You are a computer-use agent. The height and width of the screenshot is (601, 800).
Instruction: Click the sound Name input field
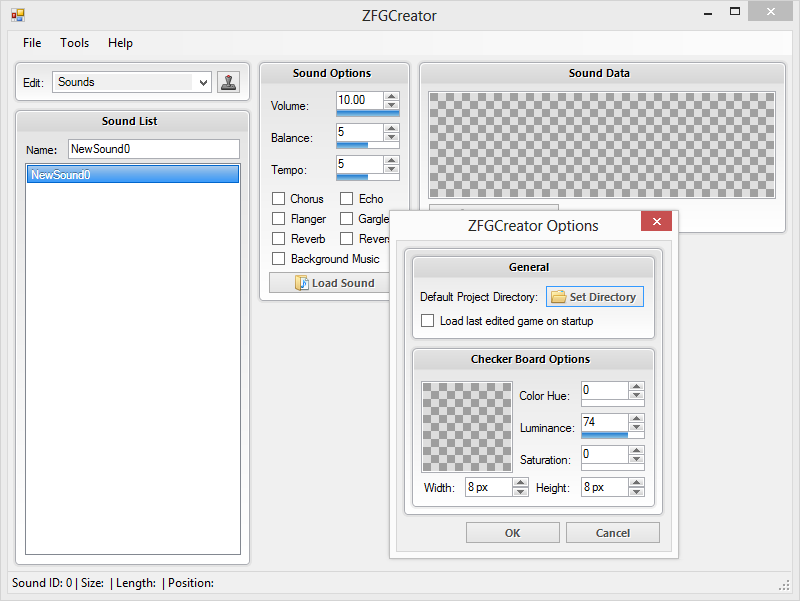pyautogui.click(x=154, y=149)
